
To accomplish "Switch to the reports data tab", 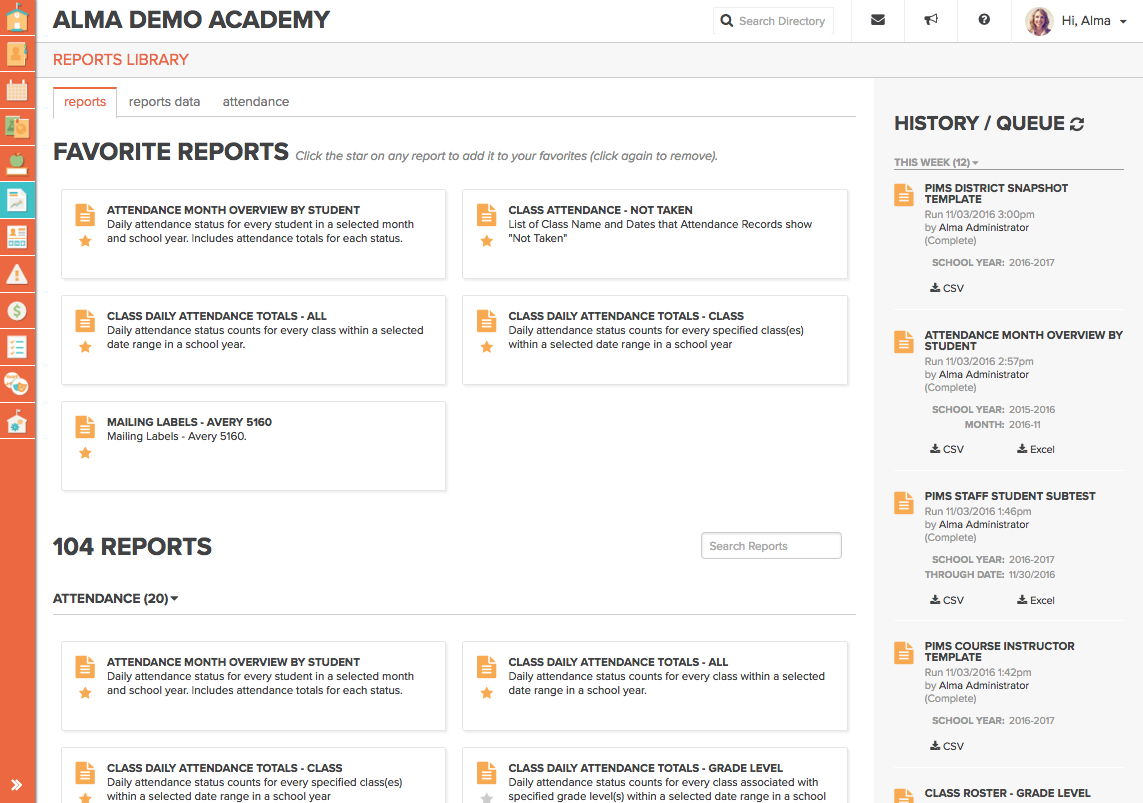I will 164,102.
